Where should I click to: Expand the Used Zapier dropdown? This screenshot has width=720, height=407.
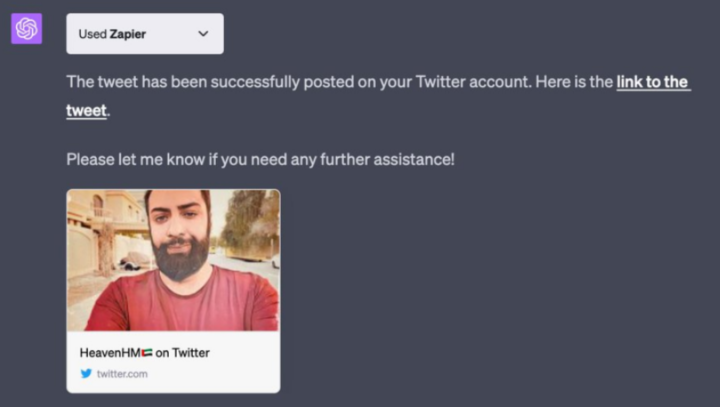pyautogui.click(x=144, y=33)
